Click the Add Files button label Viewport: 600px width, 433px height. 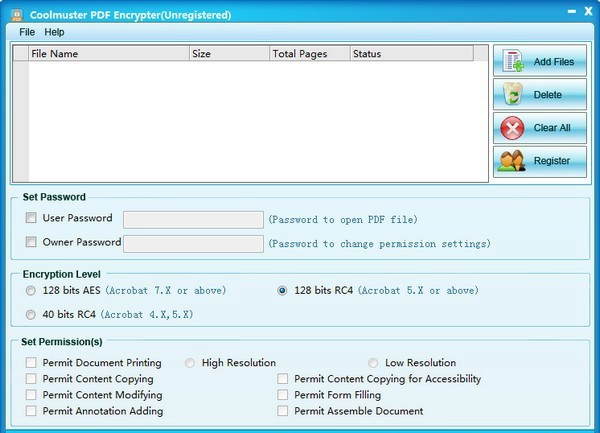[554, 62]
